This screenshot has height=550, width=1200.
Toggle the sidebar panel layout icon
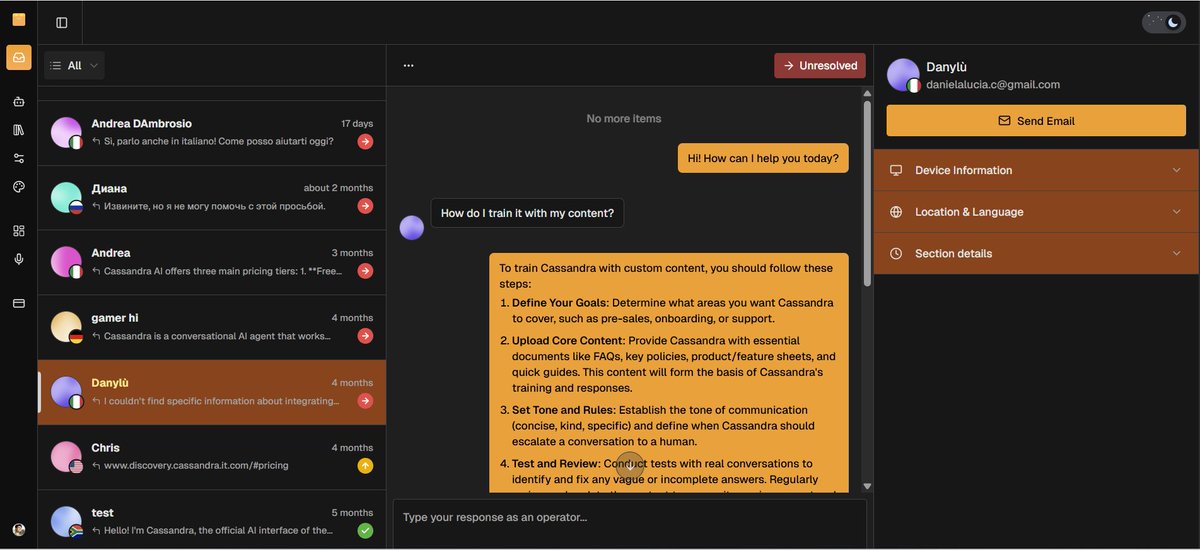[x=62, y=22]
